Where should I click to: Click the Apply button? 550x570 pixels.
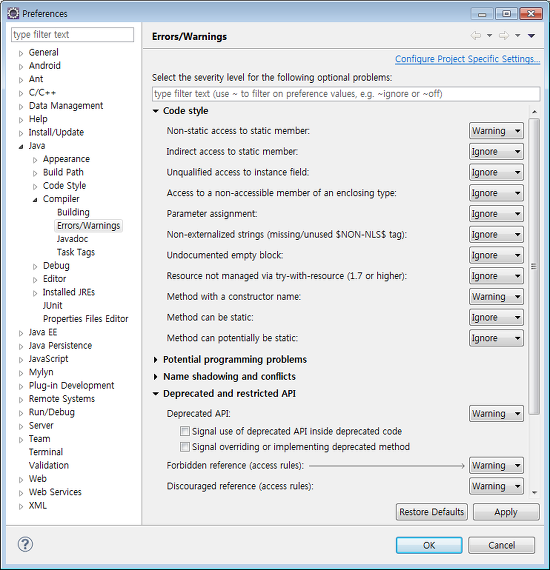click(506, 512)
